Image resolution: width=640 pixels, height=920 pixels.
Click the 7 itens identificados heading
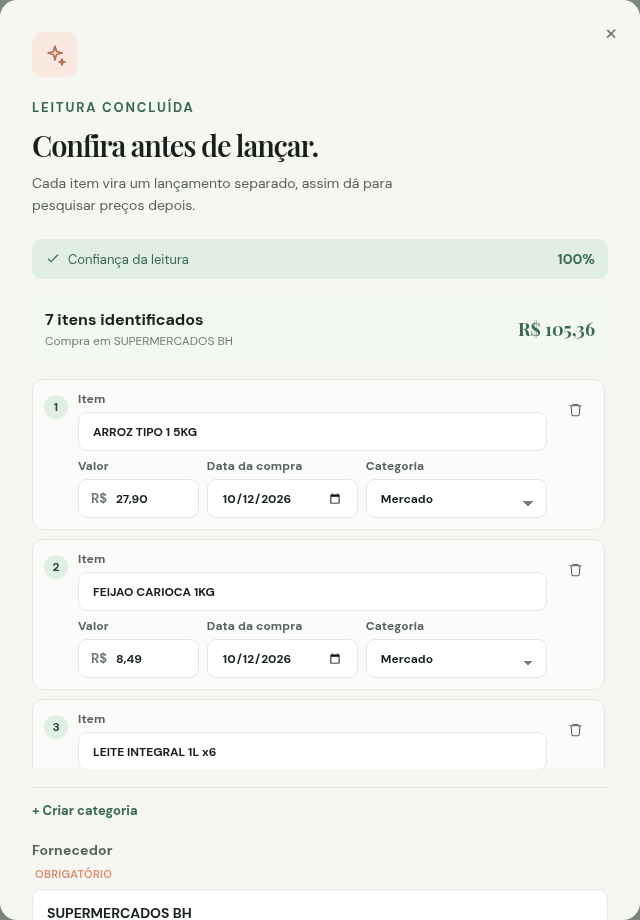(x=124, y=320)
